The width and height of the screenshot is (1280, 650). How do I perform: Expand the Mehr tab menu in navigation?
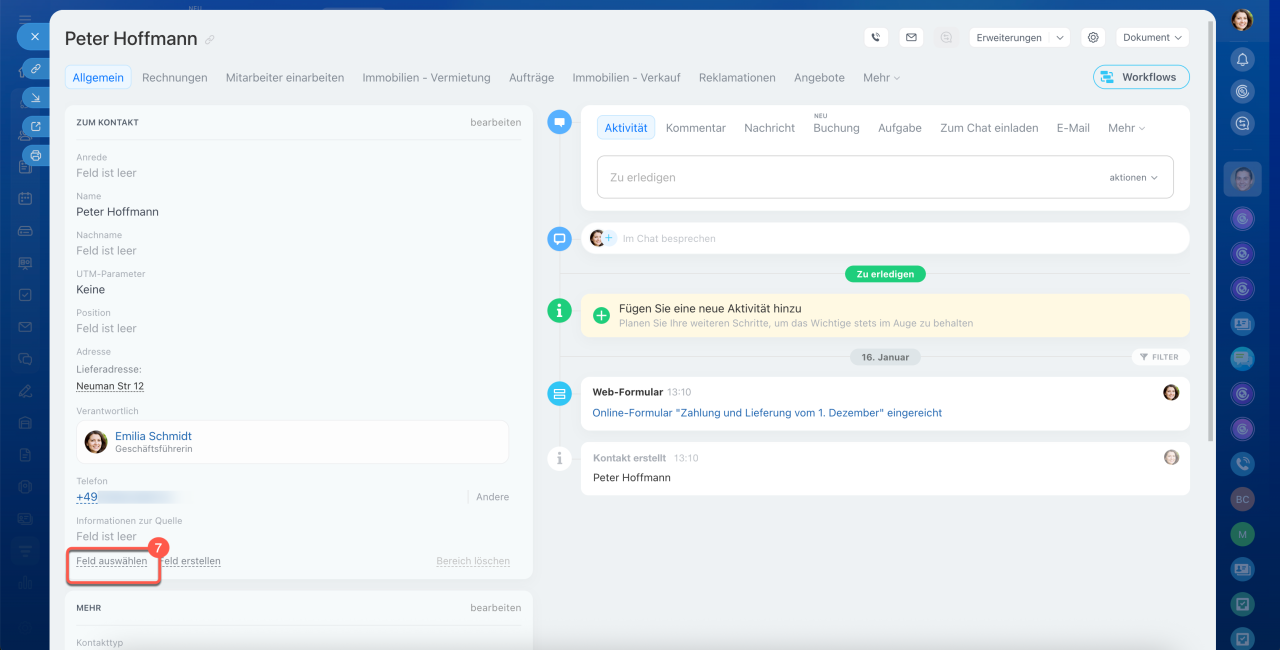pyautogui.click(x=881, y=77)
